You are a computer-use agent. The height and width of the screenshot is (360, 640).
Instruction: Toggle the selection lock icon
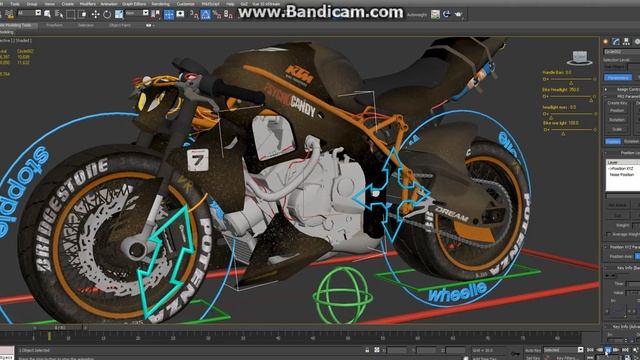pyautogui.click(x=367, y=350)
